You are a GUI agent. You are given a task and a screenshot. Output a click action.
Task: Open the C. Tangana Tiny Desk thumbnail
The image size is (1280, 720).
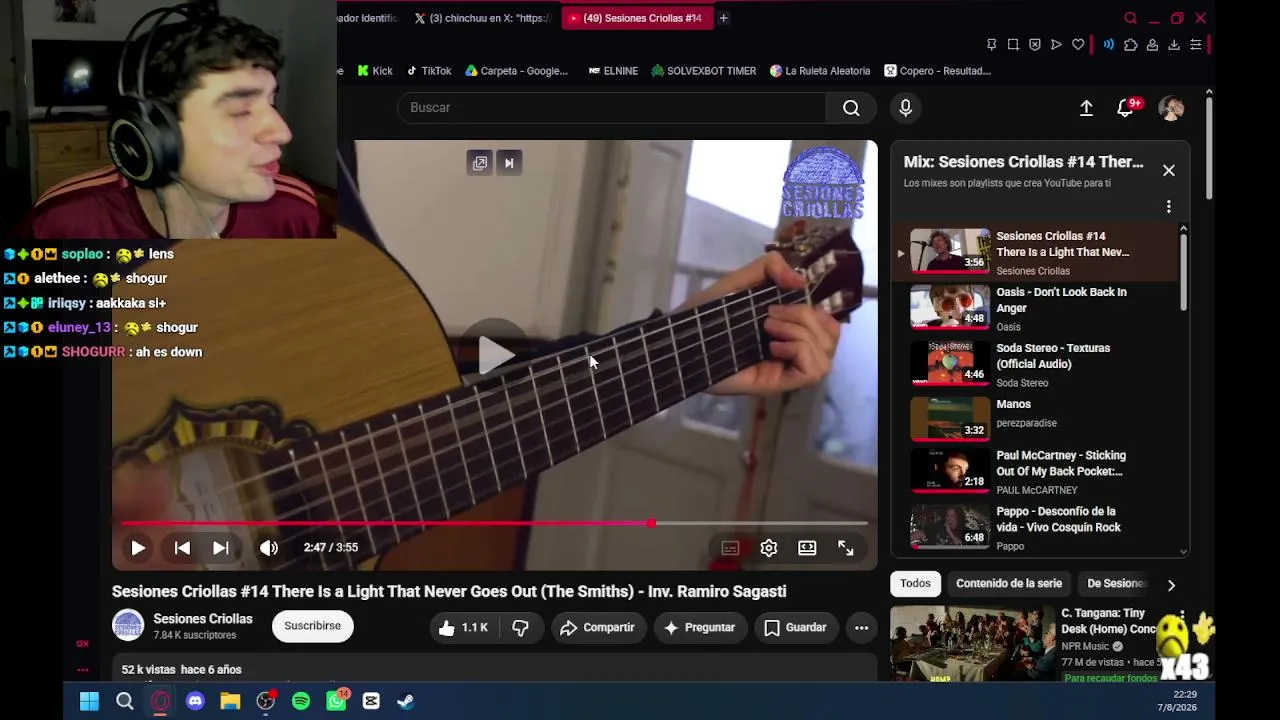point(972,643)
